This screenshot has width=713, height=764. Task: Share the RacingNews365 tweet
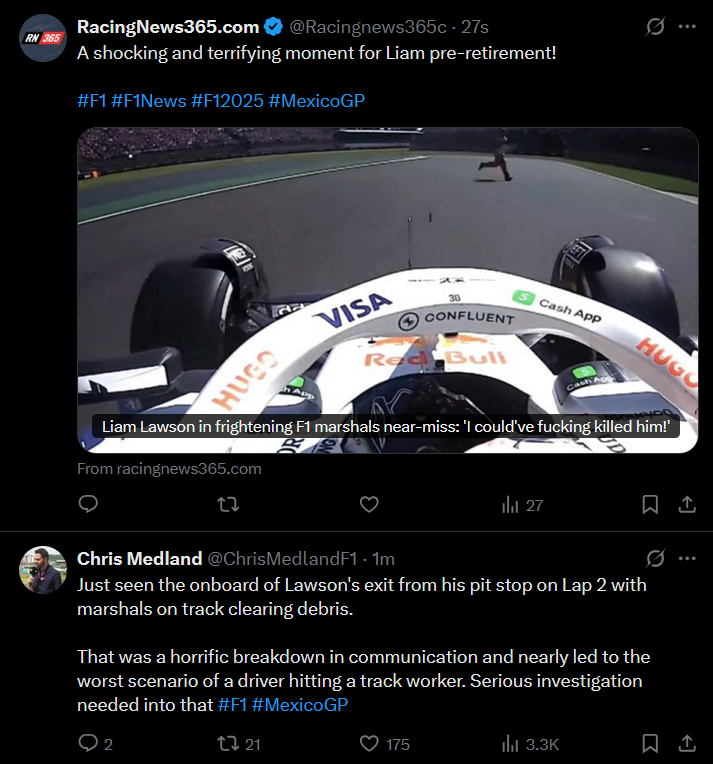[x=687, y=505]
